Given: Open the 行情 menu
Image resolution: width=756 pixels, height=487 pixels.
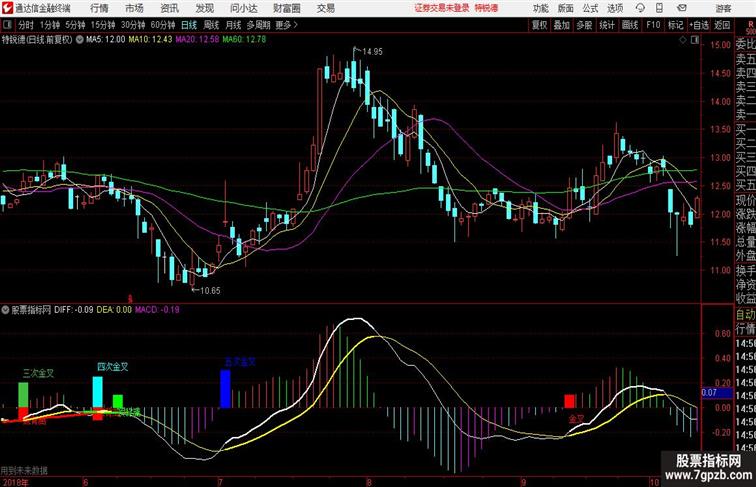Looking at the screenshot, I should click(x=99, y=8).
